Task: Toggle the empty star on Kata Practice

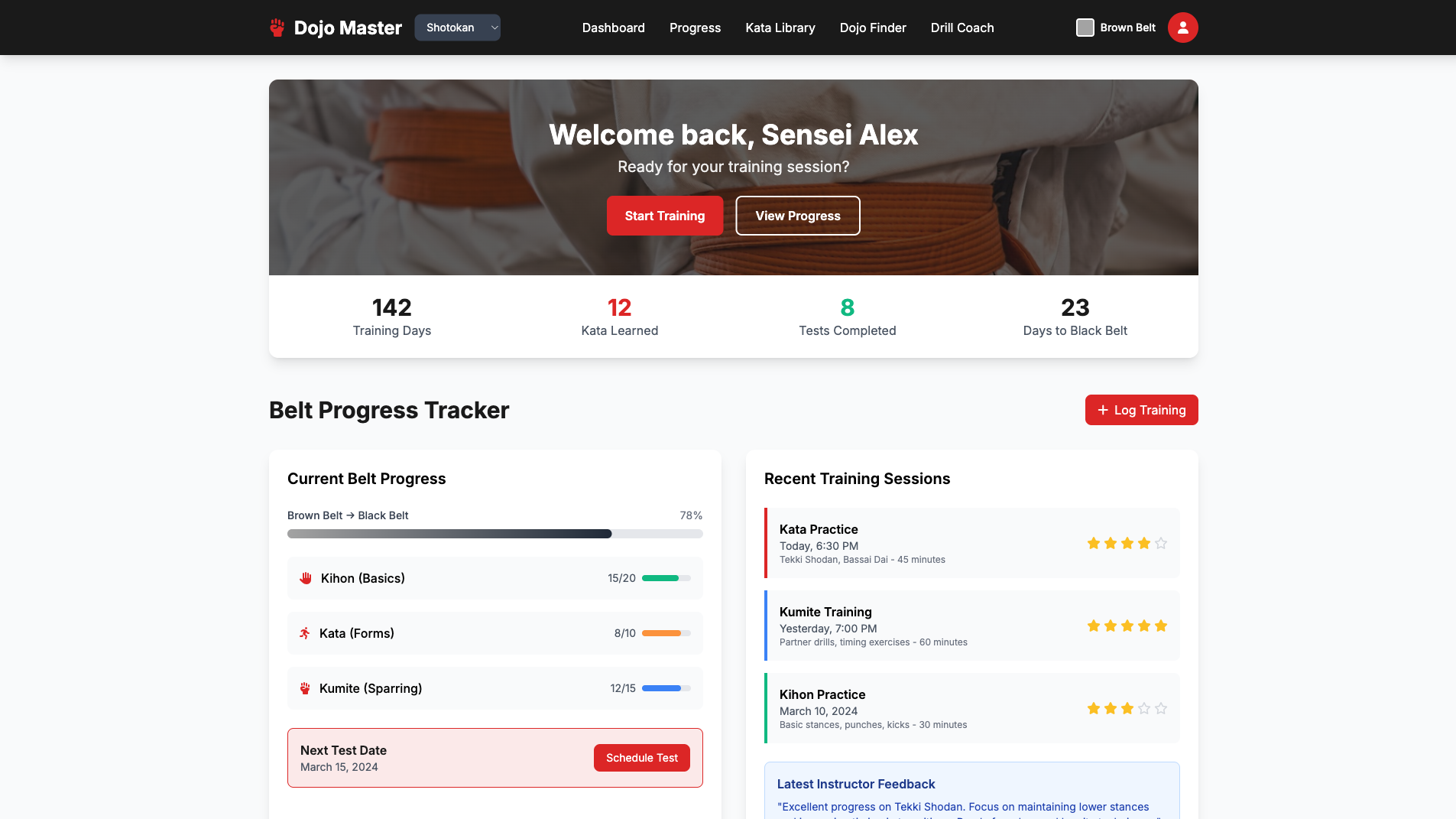Action: tap(1162, 543)
